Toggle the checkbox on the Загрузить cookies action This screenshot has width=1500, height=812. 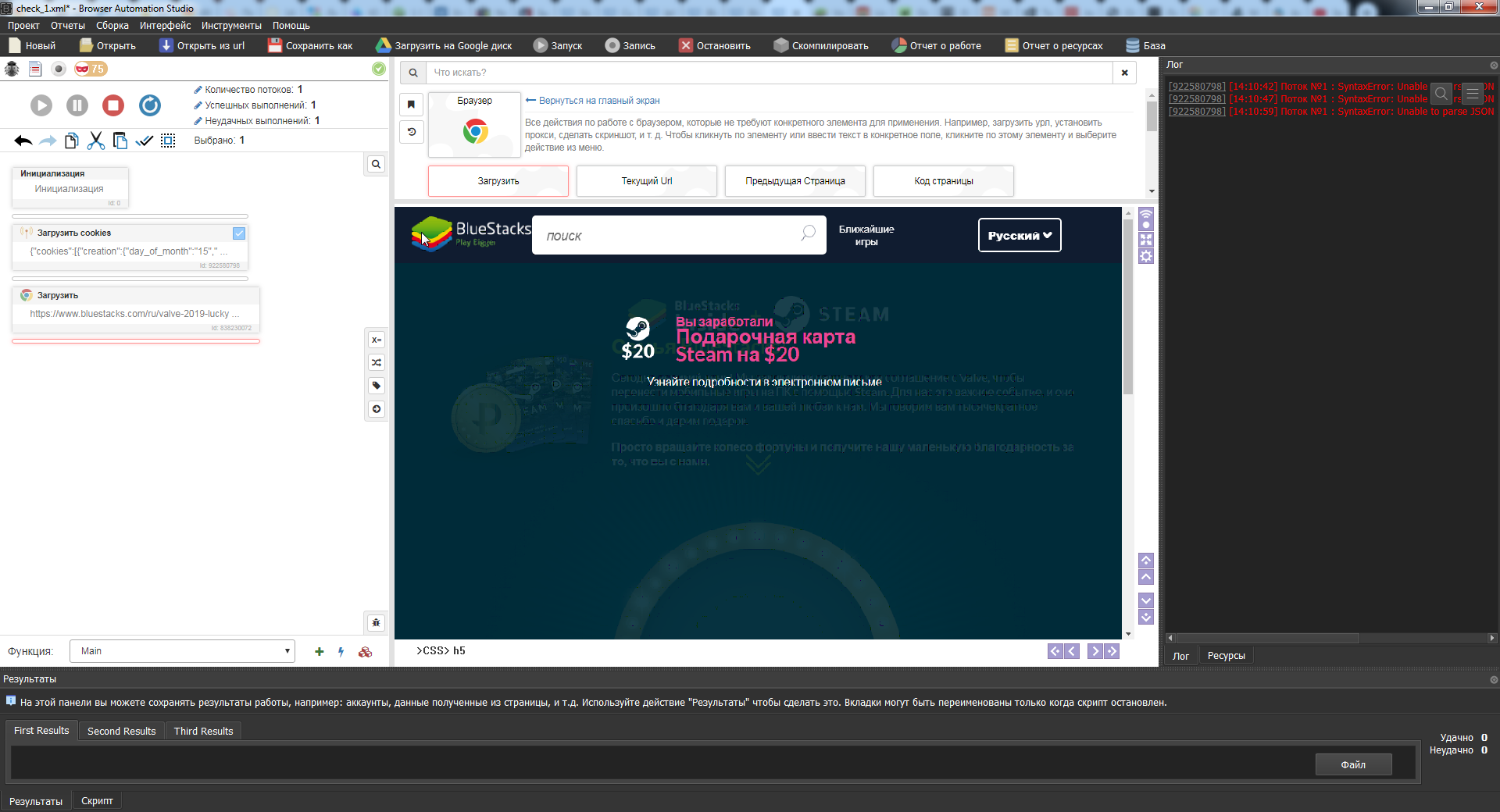[239, 233]
